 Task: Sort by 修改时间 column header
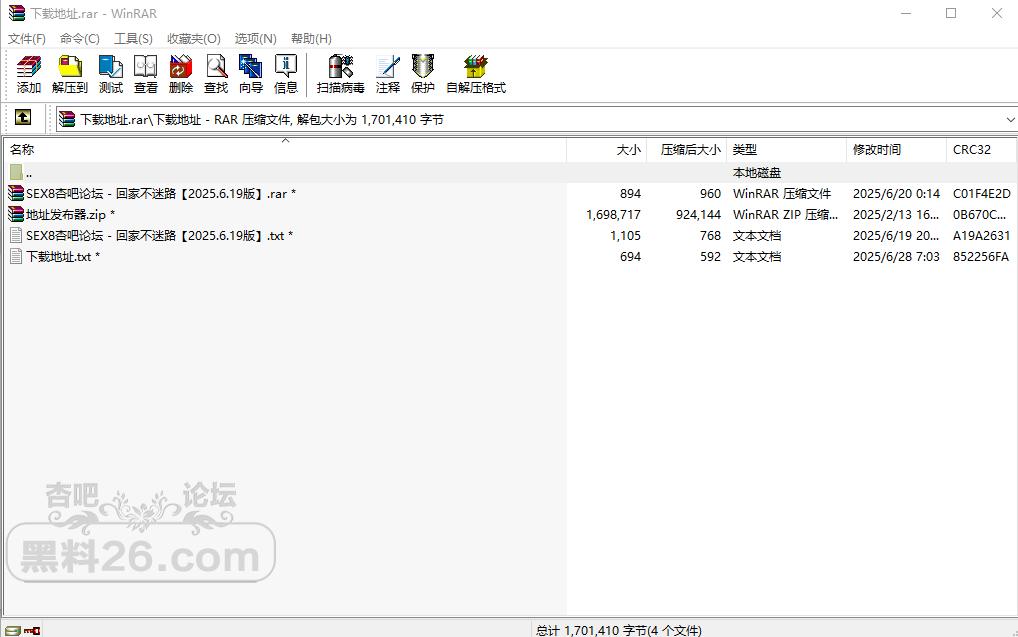896,149
